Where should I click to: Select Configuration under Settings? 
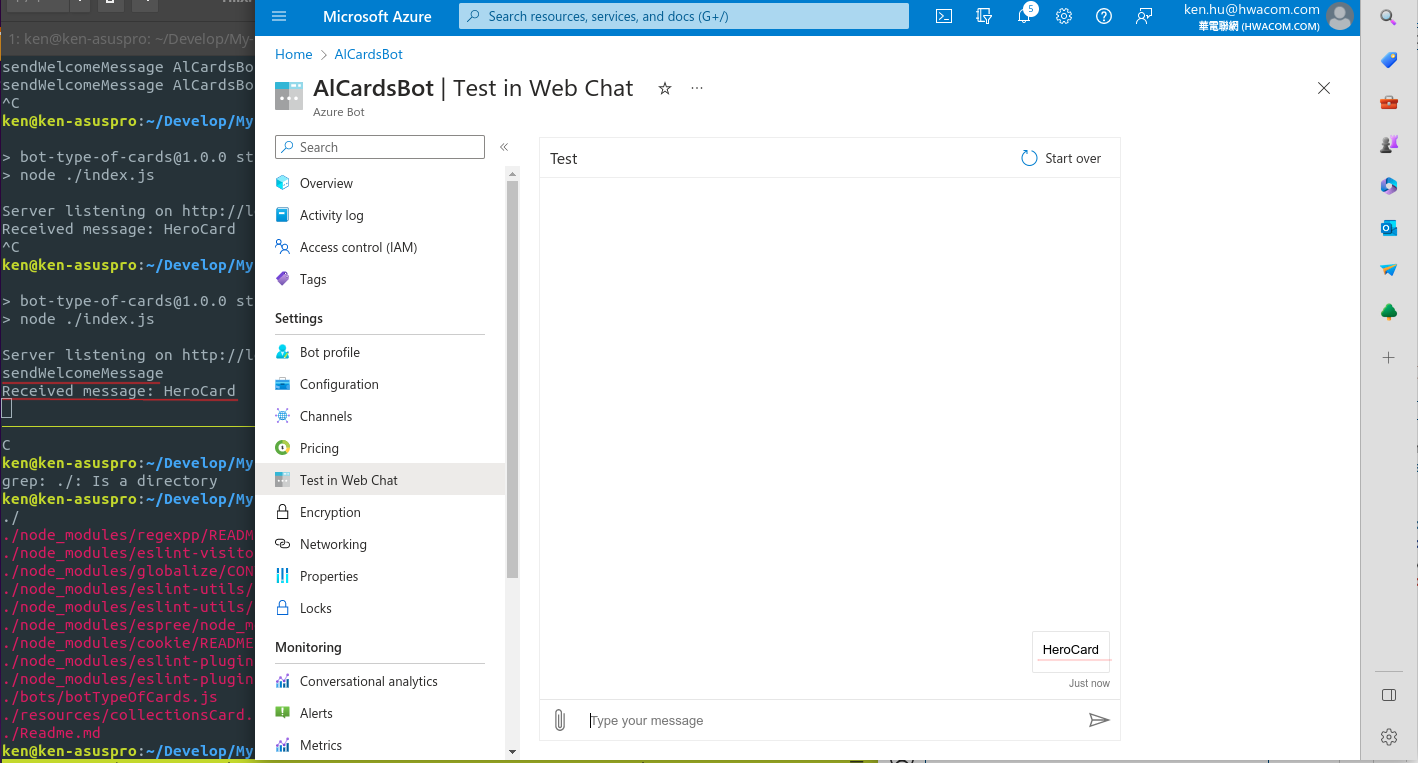pyautogui.click(x=339, y=384)
